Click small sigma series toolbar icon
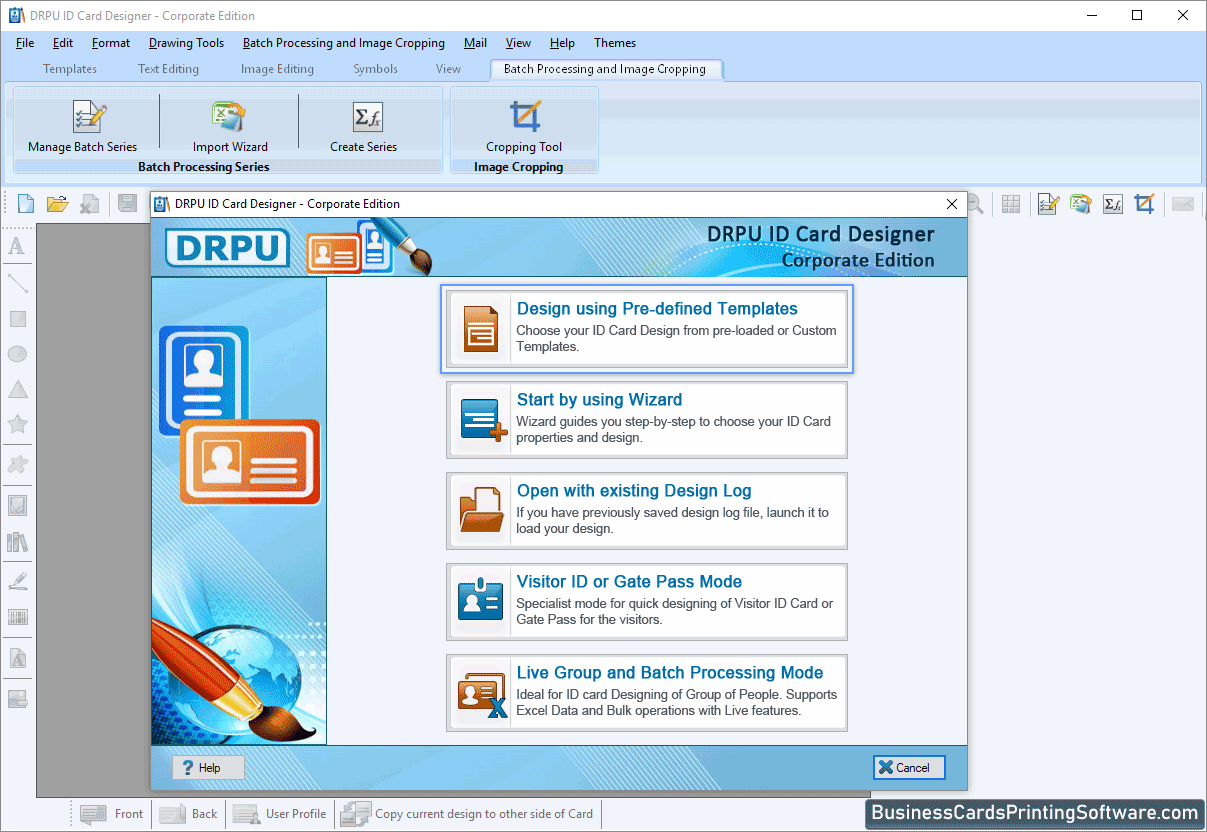The image size is (1207, 832). [1113, 204]
